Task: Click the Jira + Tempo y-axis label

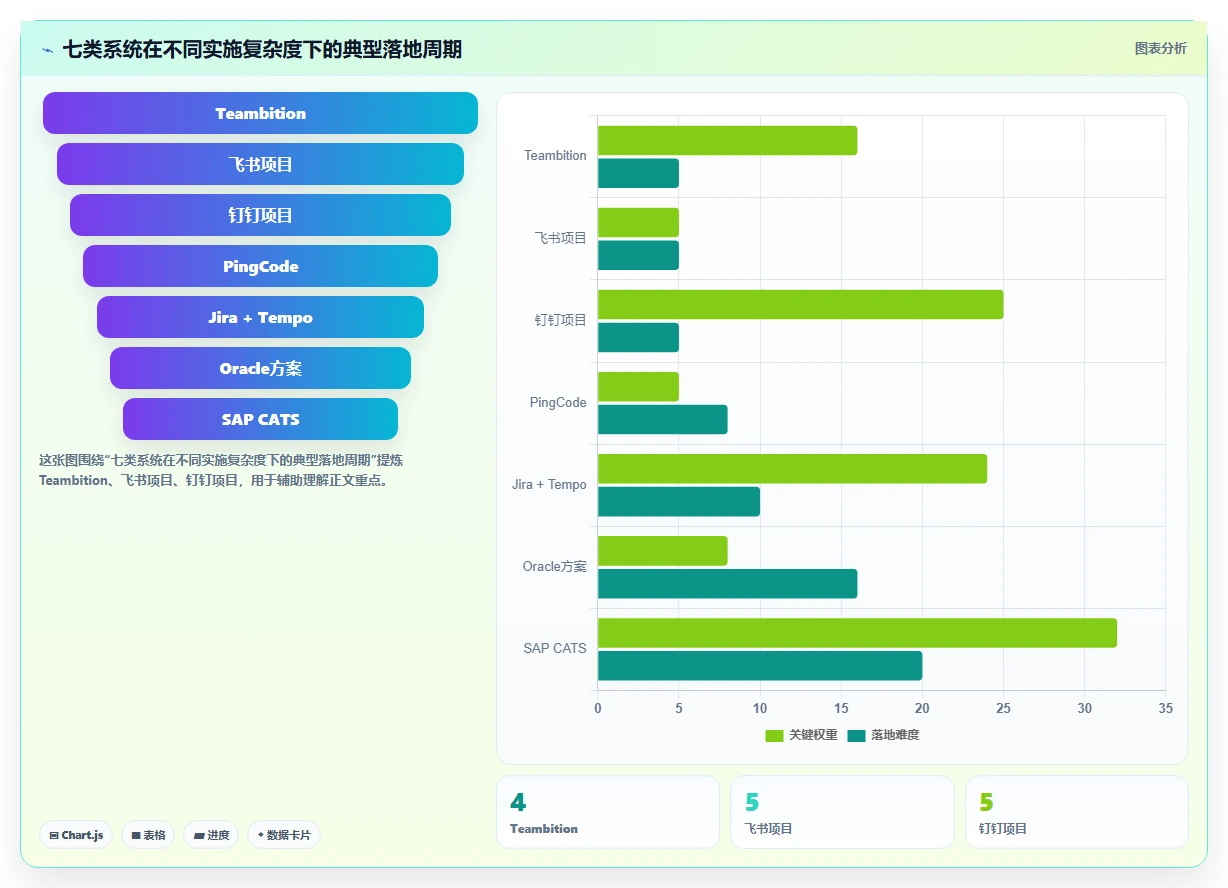Action: point(549,484)
